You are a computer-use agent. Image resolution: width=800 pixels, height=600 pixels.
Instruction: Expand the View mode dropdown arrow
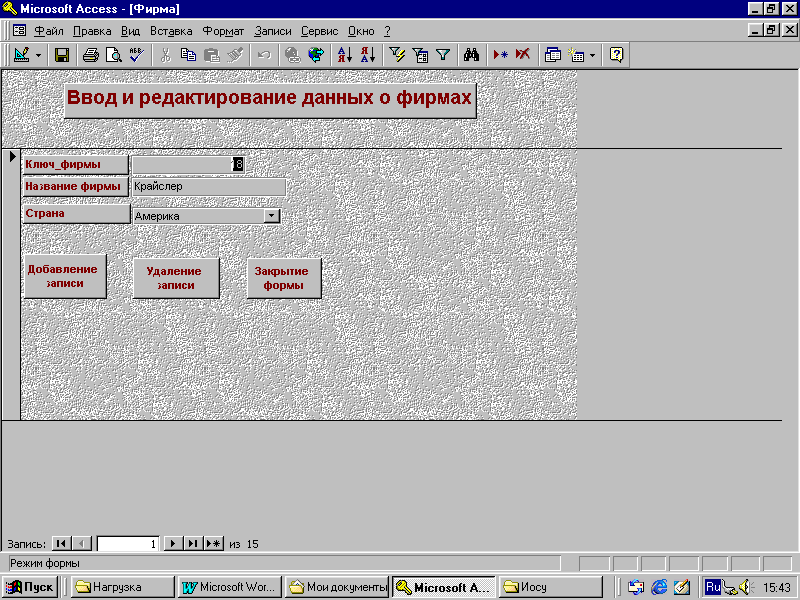[x=38, y=55]
